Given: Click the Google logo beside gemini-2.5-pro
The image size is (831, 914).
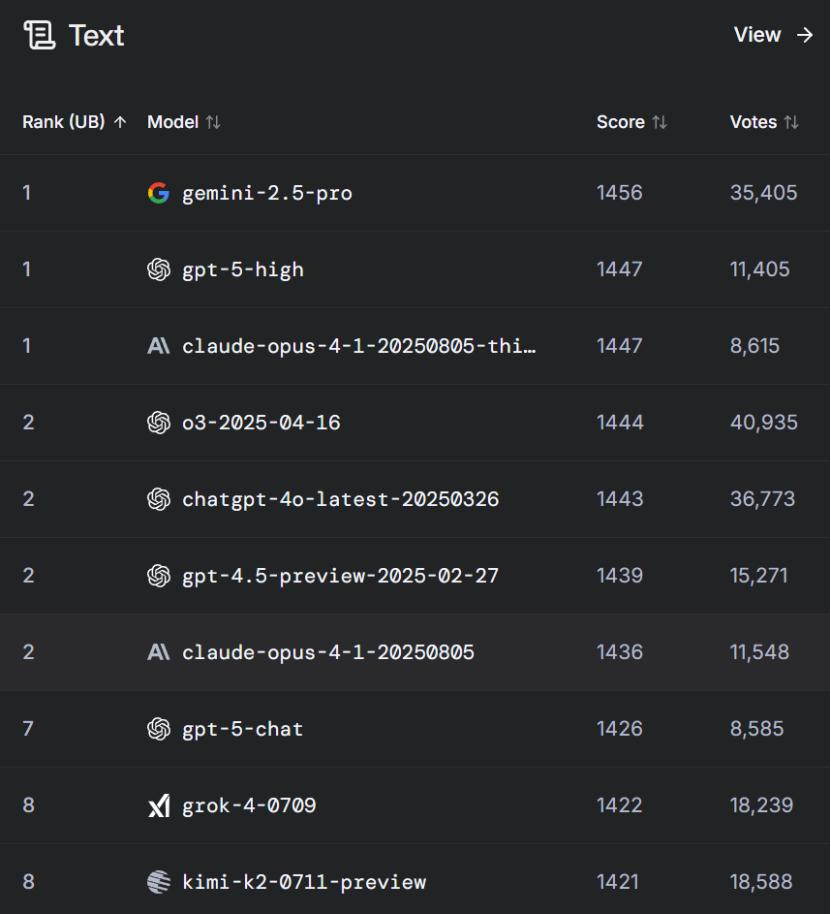Looking at the screenshot, I should pyautogui.click(x=158, y=193).
